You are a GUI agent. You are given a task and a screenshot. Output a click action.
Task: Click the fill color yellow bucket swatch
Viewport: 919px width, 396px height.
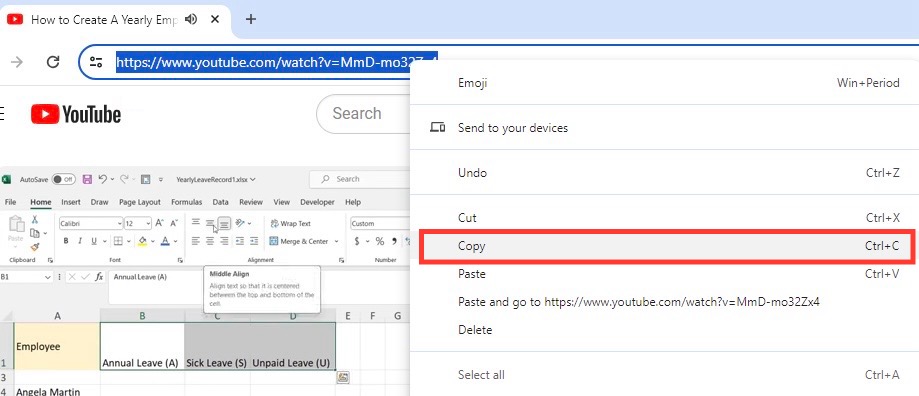pos(142,241)
